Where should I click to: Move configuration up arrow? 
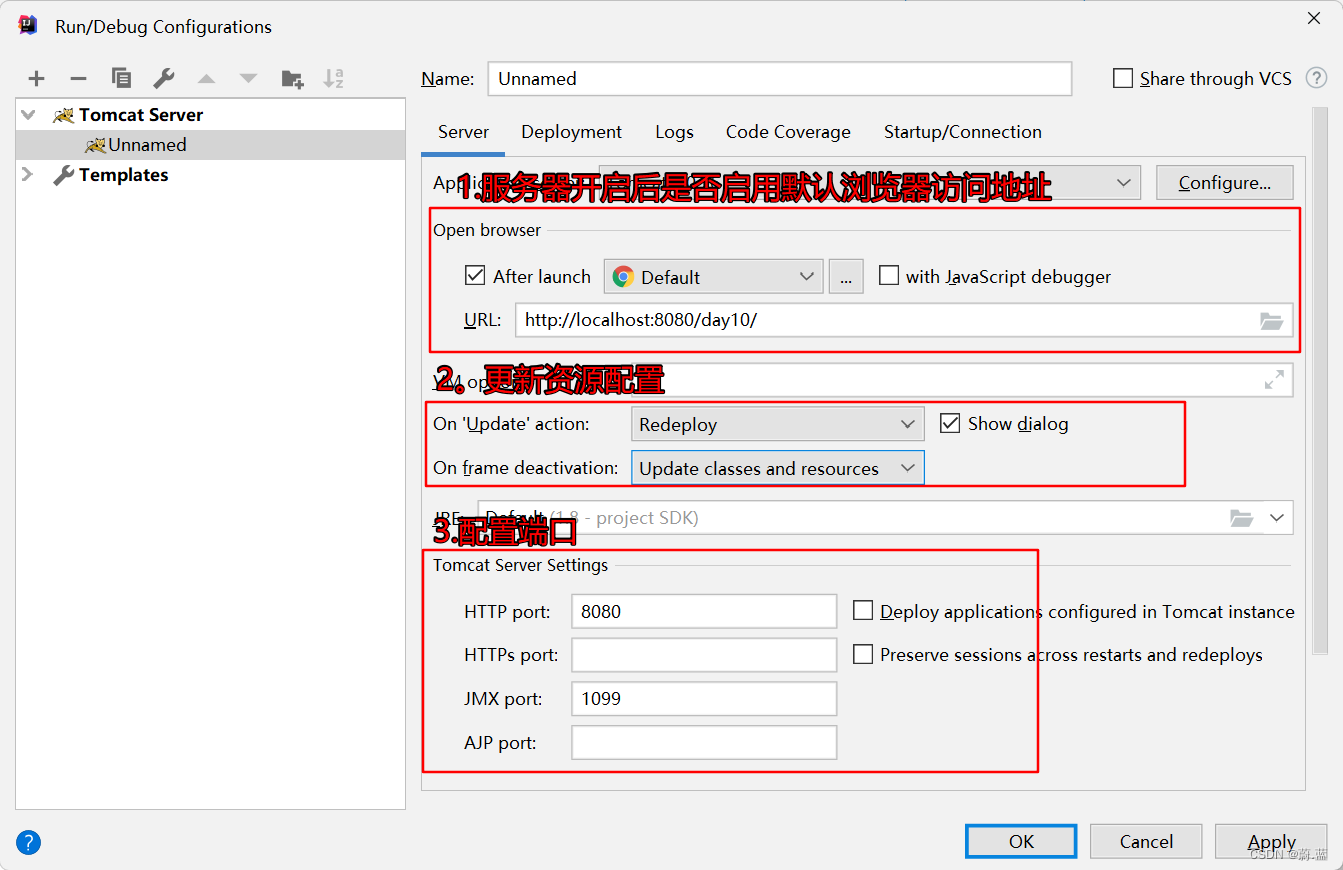click(207, 79)
